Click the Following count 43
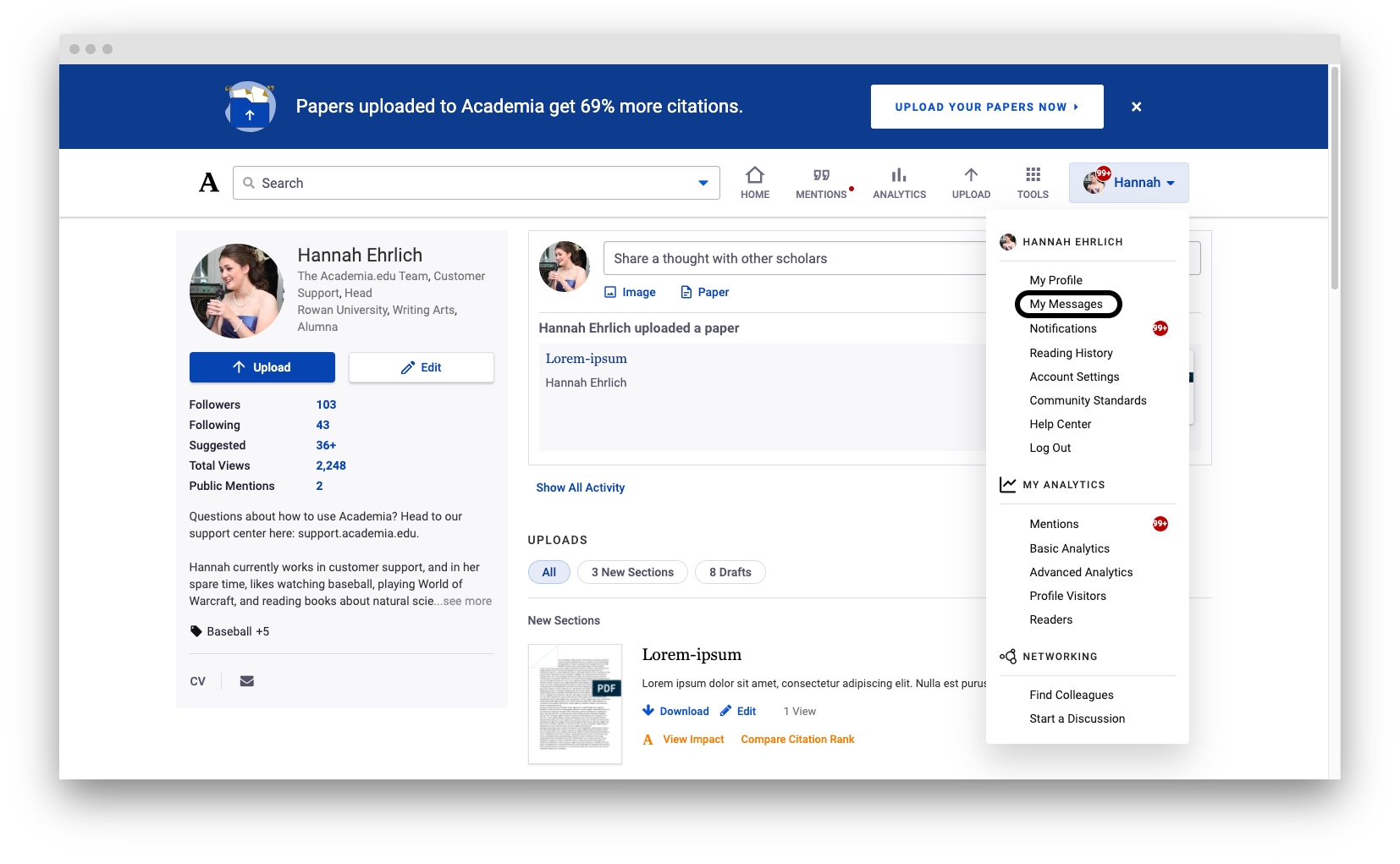The height and width of the screenshot is (864, 1400). pos(322,425)
